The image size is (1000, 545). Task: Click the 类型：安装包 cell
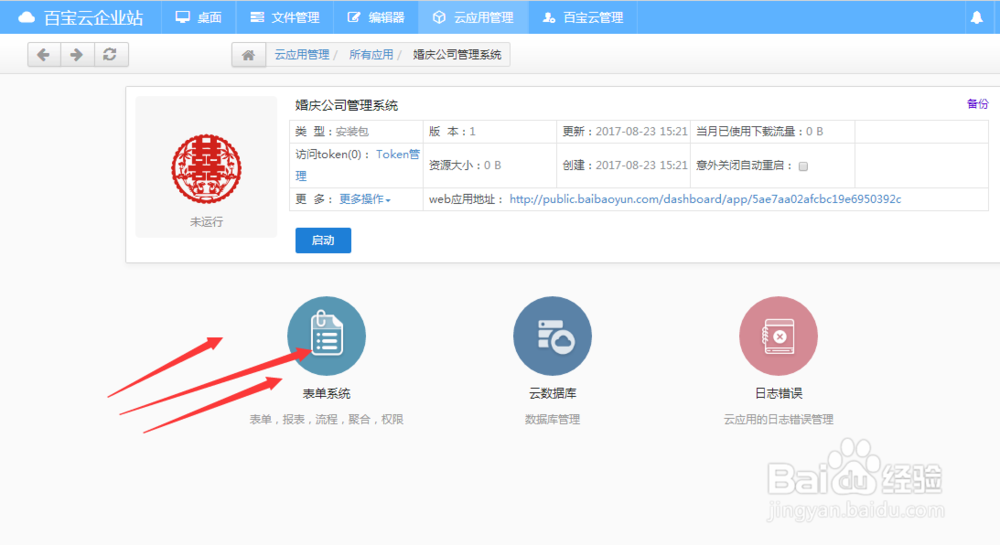point(356,132)
